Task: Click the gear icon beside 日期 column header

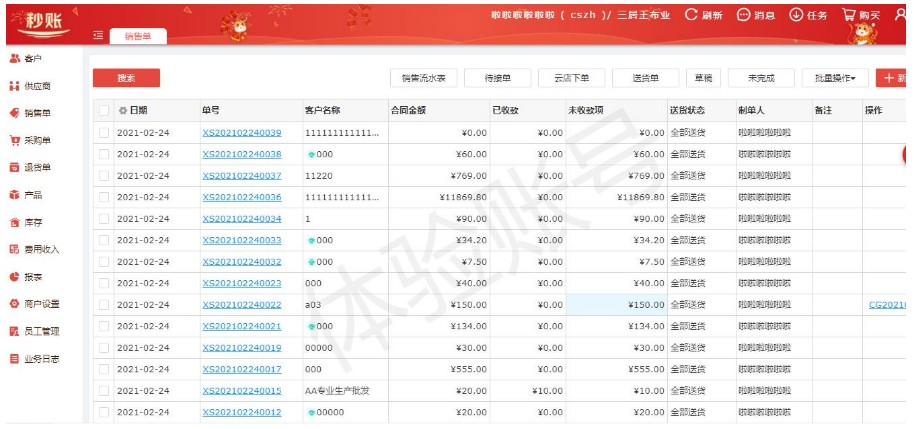Action: [123, 110]
